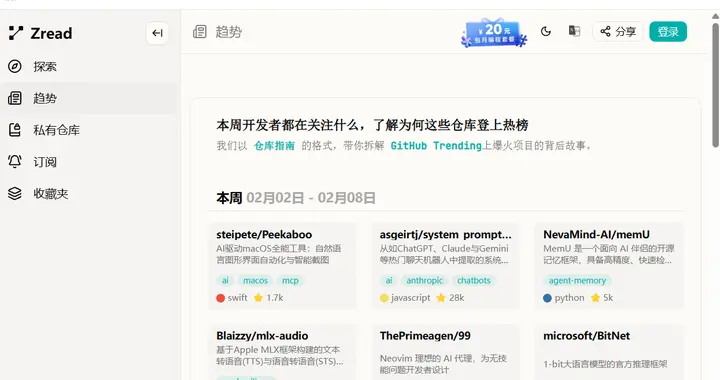720x380 pixels.
Task: Click the yellow javascript language dot
Action: pyautogui.click(x=384, y=298)
